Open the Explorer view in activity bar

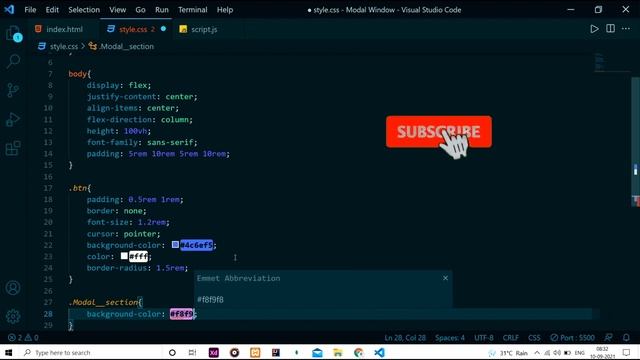point(13,33)
